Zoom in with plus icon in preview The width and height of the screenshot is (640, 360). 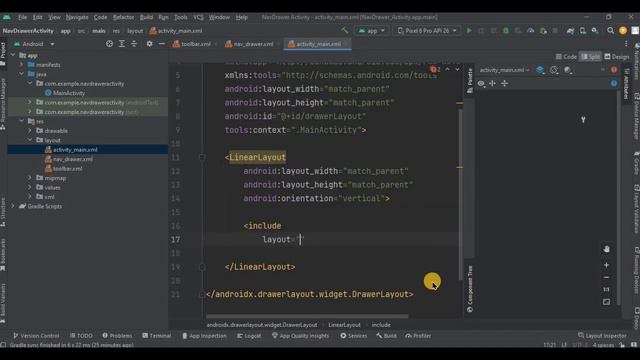pos(607,265)
